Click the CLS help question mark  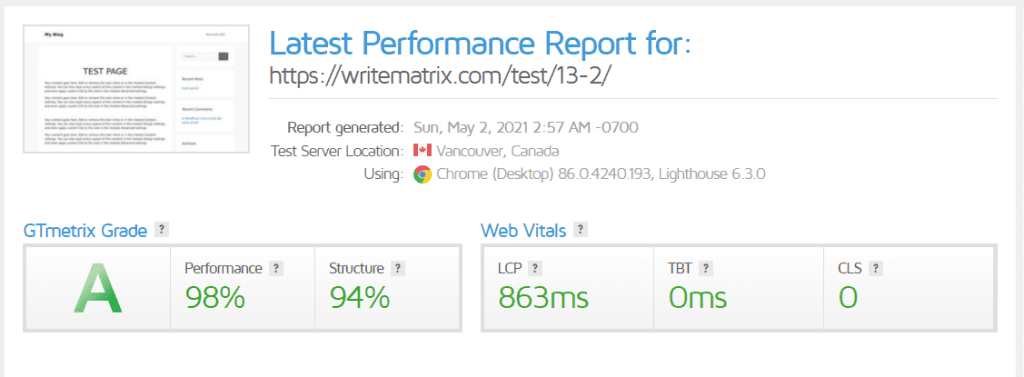(x=876, y=268)
